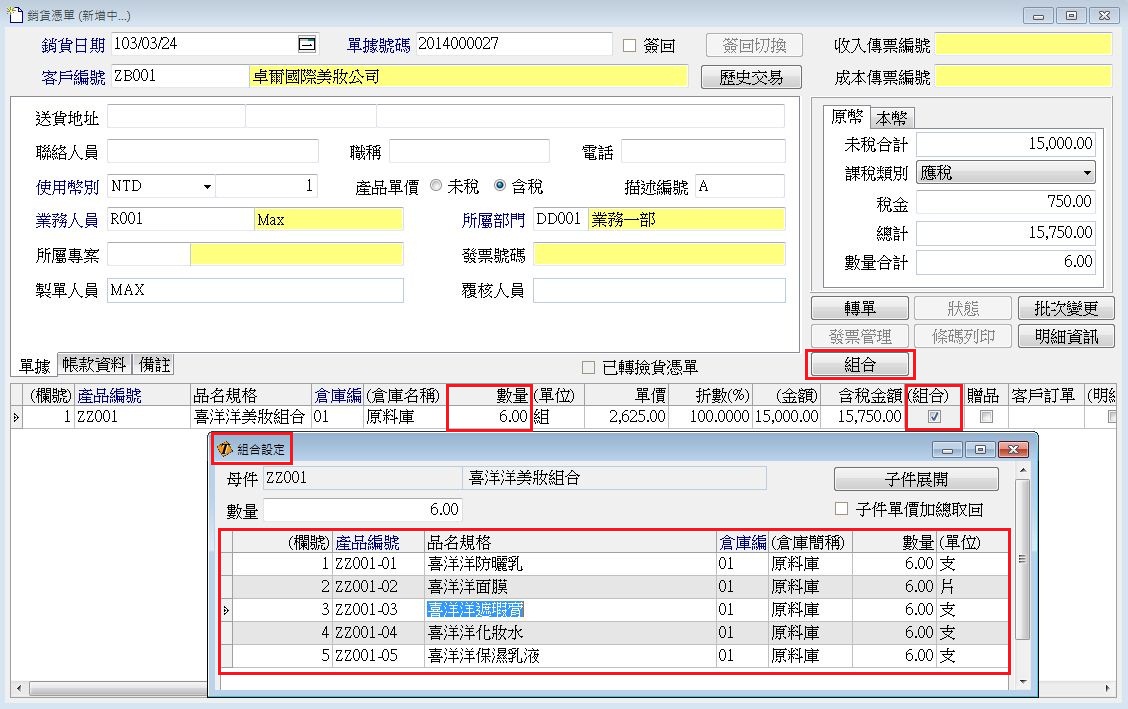
Task: Open the calendar picker for 銷貨日期
Action: point(307,44)
